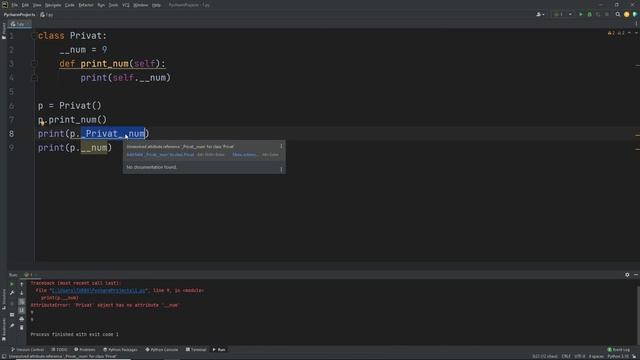640x360 pixels.
Task: Toggle scroll to end in Run console
Action: 22,311
